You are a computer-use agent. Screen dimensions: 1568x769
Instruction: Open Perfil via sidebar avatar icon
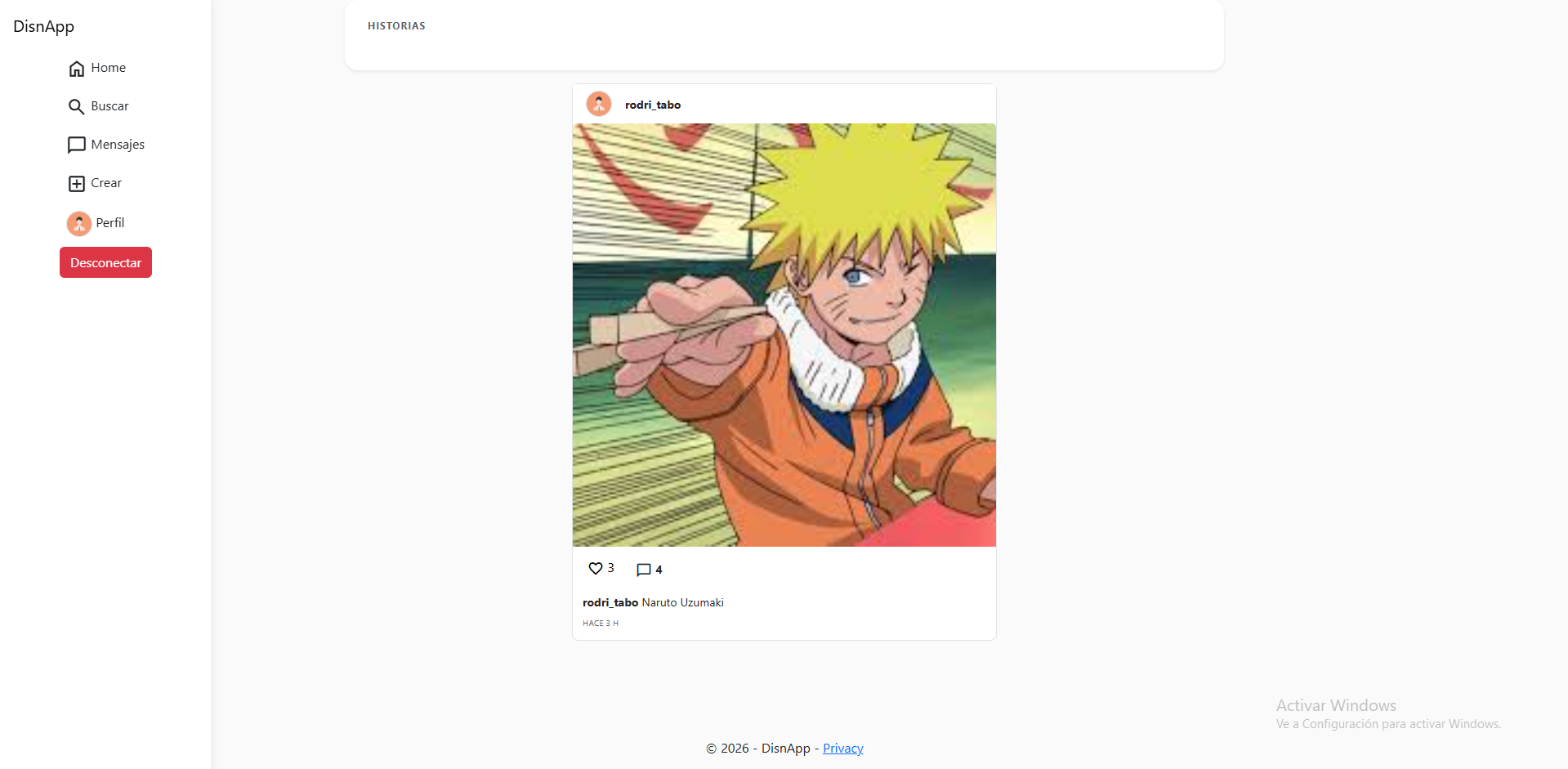pos(79,223)
